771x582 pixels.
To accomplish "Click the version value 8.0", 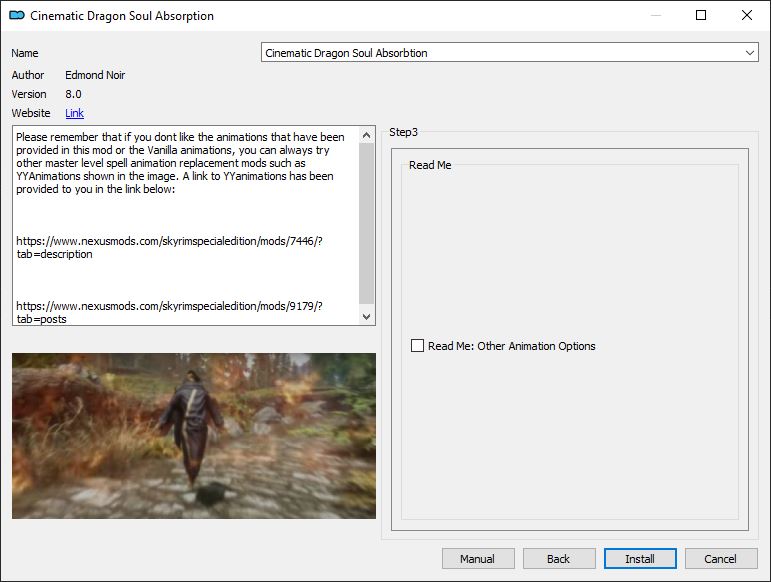I will point(73,94).
